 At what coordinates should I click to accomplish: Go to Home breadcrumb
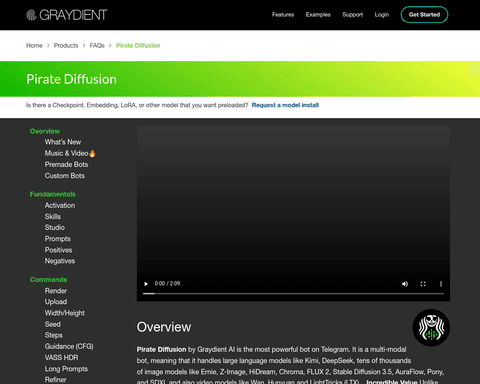(34, 45)
